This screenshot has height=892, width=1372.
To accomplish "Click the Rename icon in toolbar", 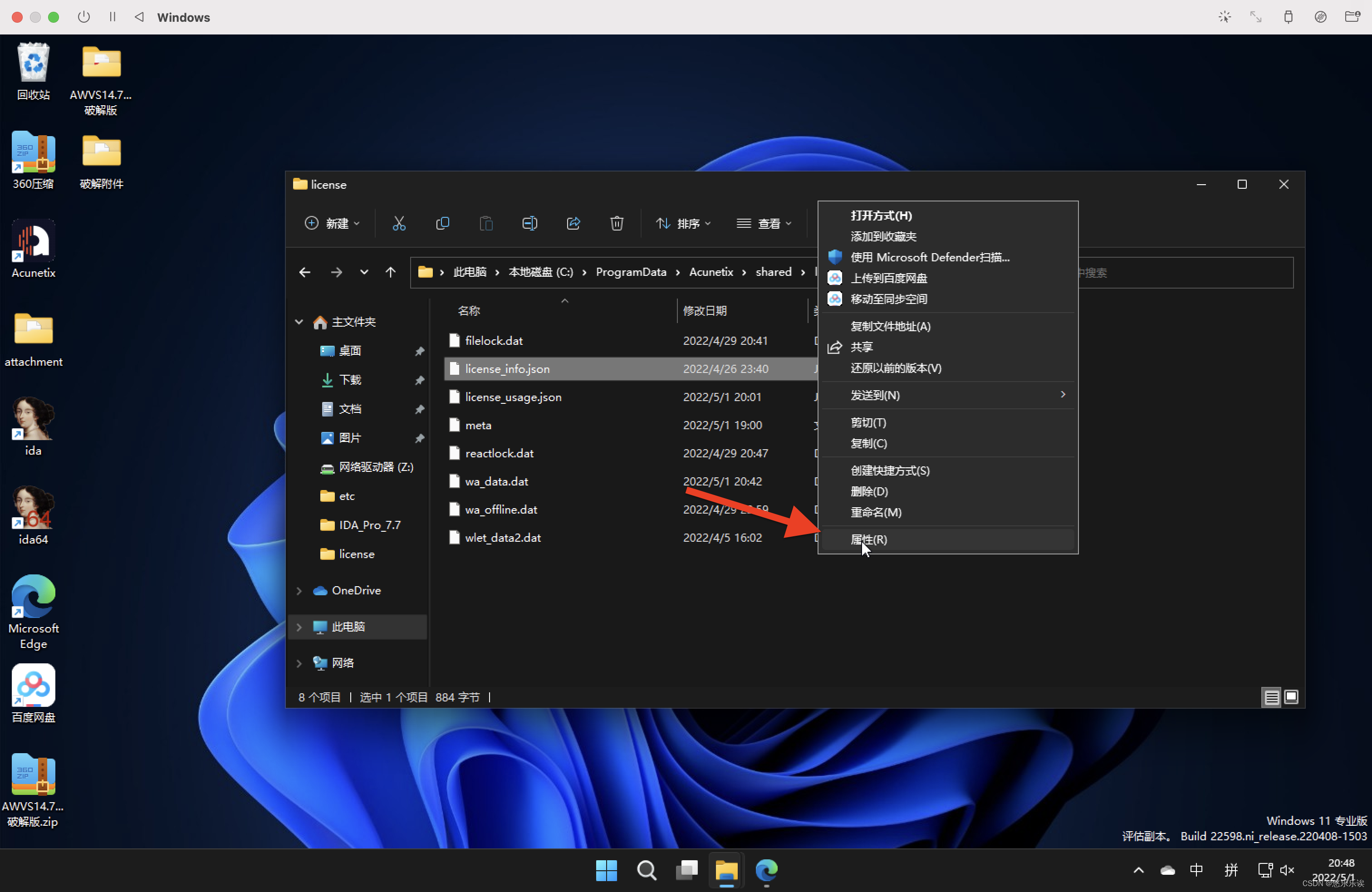I will [529, 223].
